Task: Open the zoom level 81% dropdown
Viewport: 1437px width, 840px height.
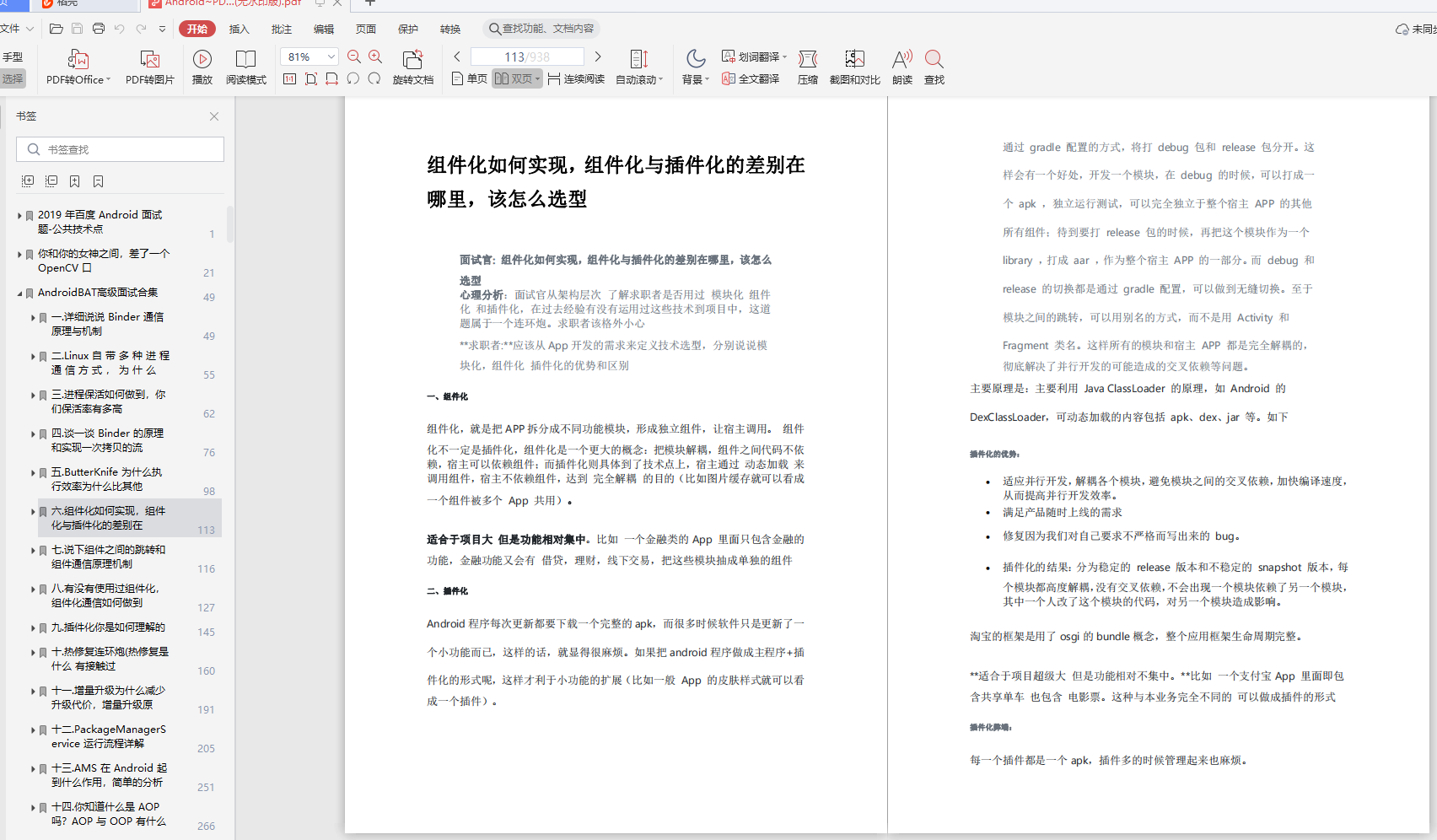Action: [331, 57]
